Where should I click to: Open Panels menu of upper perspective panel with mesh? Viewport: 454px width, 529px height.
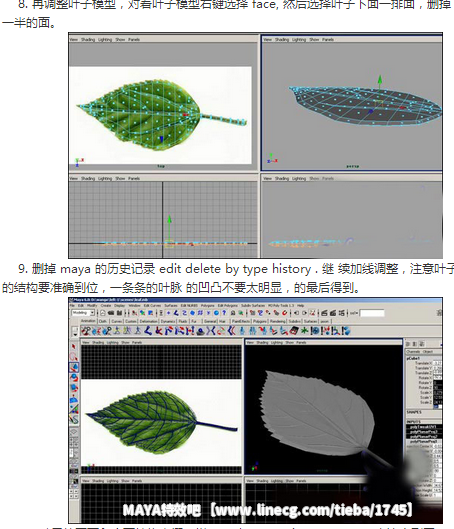coord(328,39)
